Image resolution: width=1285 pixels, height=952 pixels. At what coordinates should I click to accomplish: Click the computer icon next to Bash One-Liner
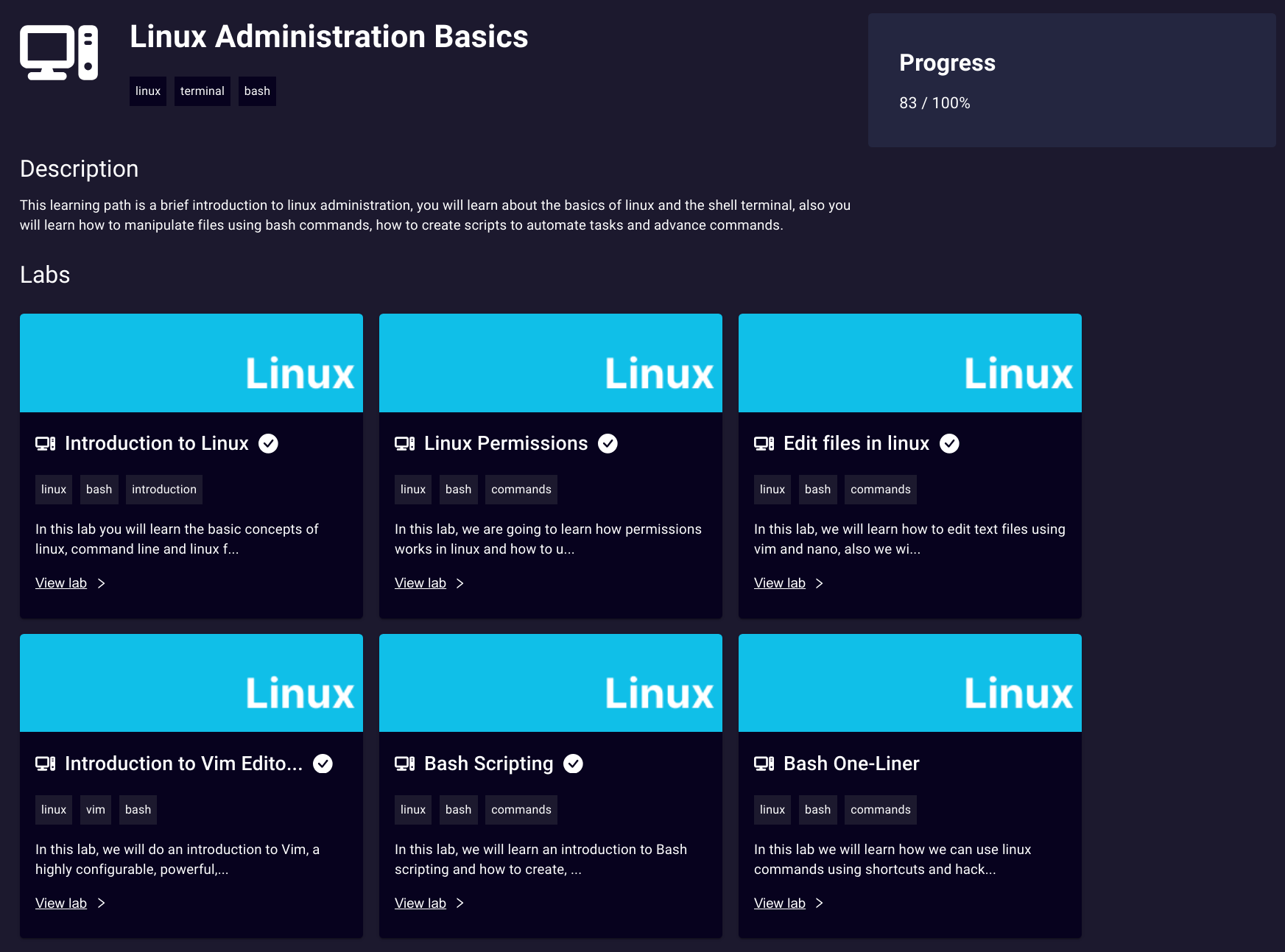coord(764,764)
